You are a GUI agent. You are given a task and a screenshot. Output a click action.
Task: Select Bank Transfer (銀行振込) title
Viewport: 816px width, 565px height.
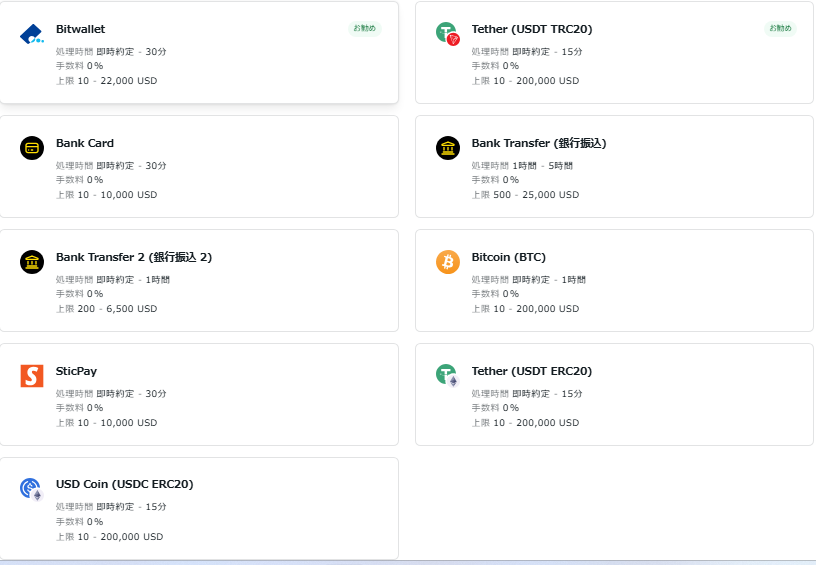click(539, 143)
